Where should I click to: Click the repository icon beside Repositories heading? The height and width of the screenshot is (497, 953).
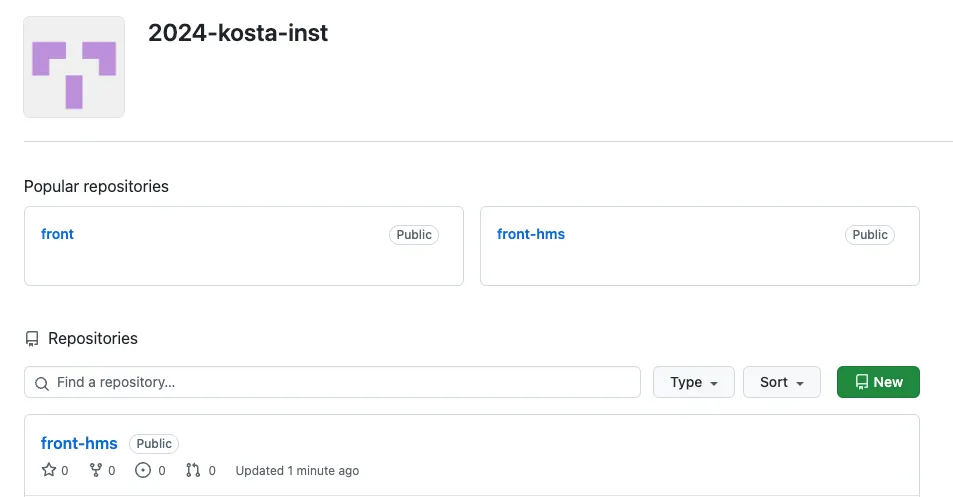[32, 339]
